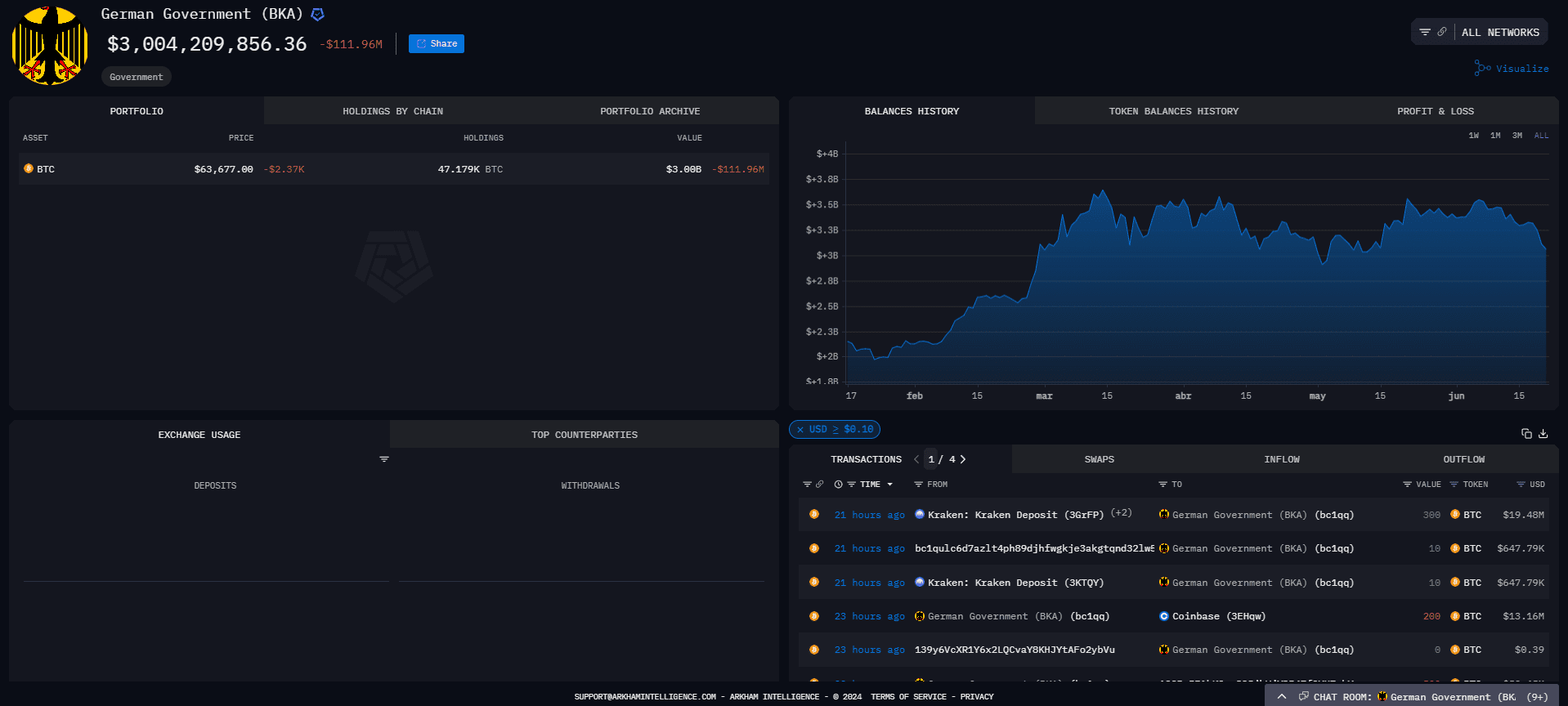Screen dimensions: 1568x706
Task: Open the Swaps tab
Action: [1099, 459]
